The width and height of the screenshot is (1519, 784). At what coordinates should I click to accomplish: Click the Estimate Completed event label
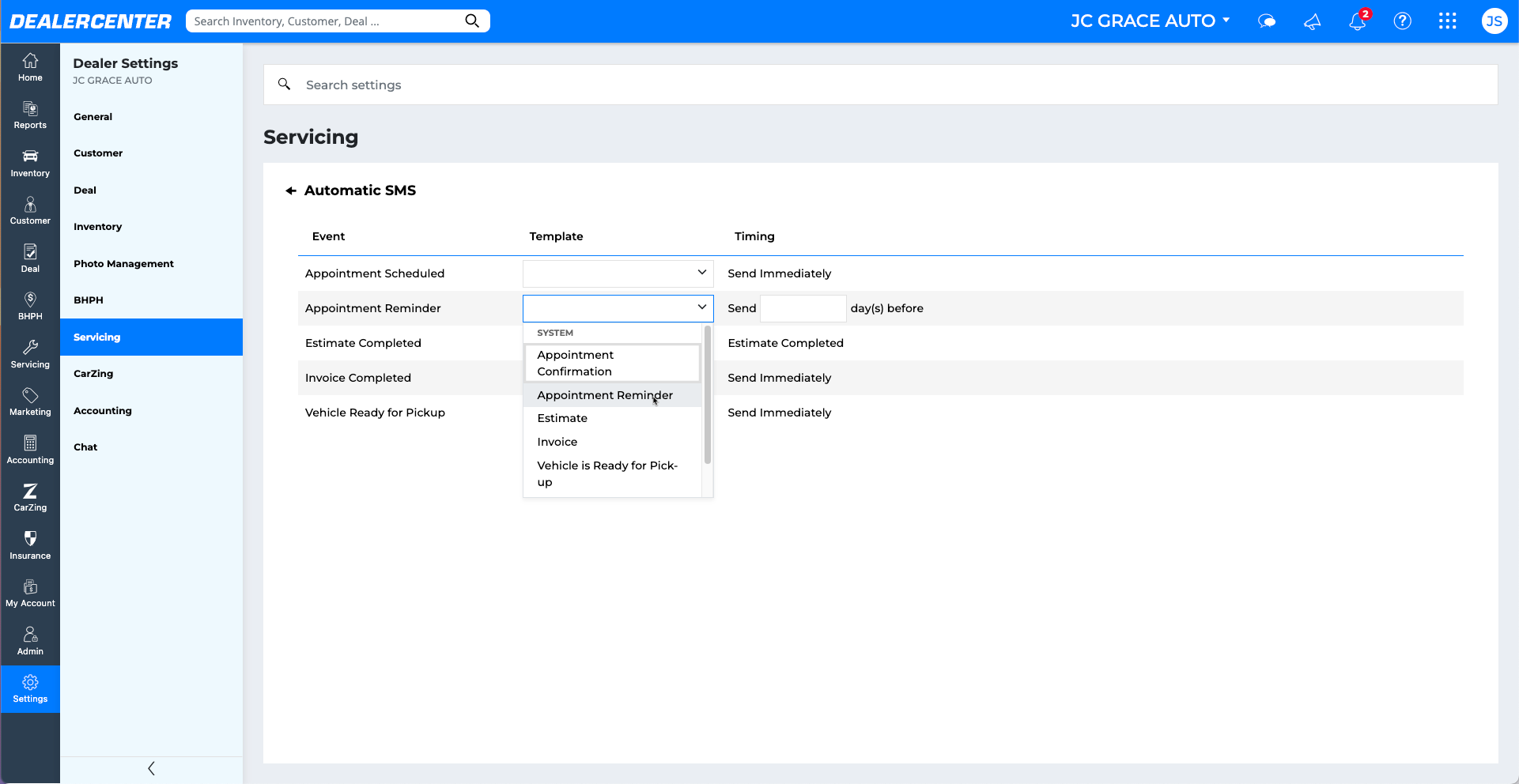pyautogui.click(x=363, y=343)
